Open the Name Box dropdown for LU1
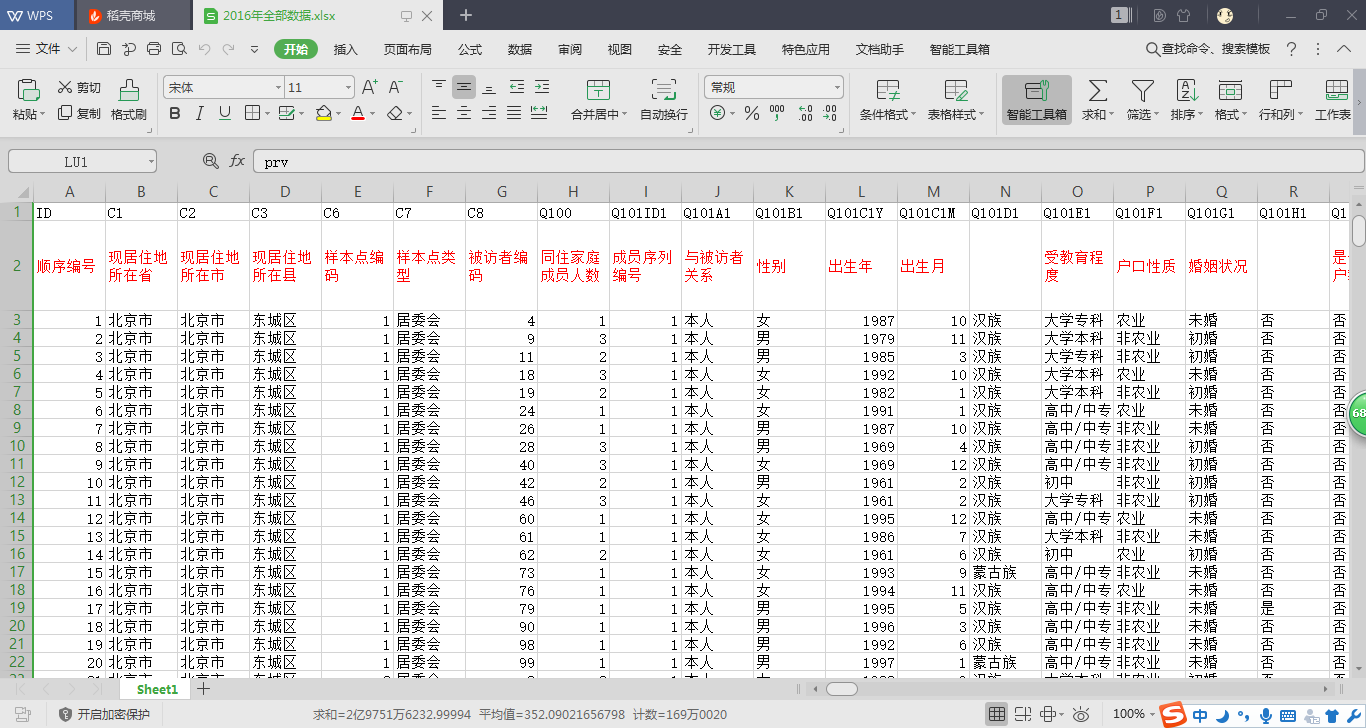 150,161
